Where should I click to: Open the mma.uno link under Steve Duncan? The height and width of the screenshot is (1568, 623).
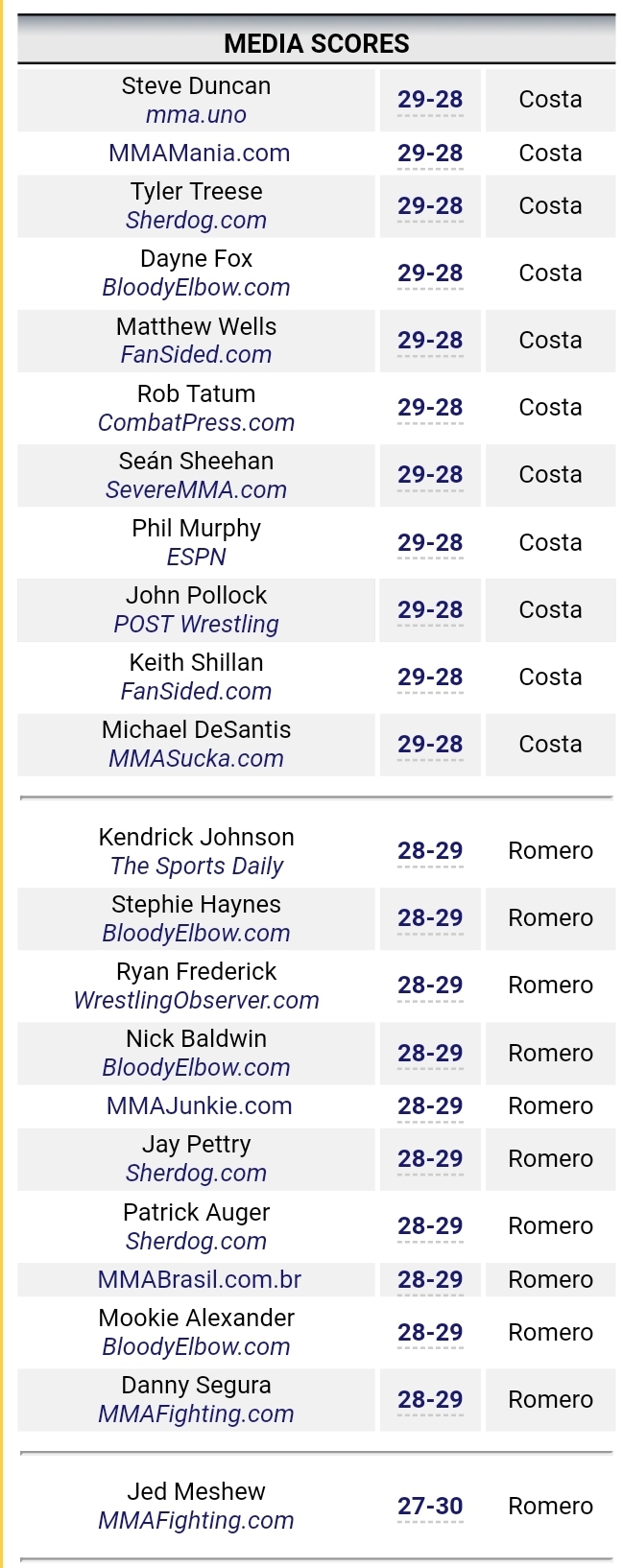pos(196,115)
